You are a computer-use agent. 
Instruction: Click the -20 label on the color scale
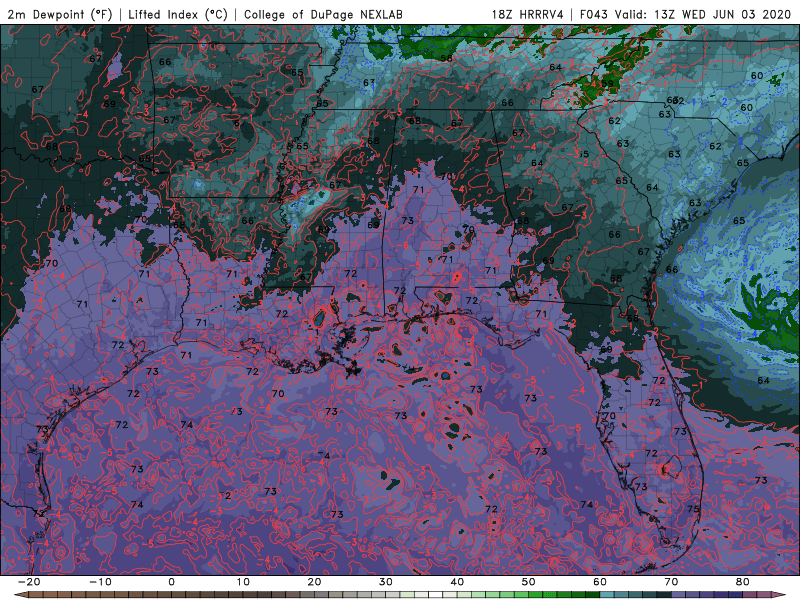29,582
